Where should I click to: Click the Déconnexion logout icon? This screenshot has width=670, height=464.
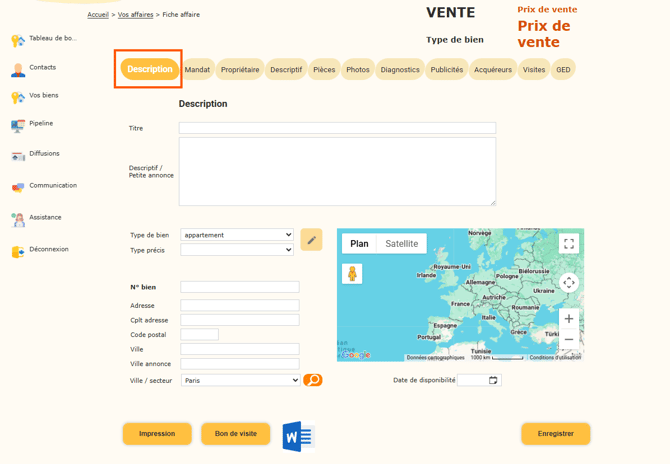pos(18,252)
